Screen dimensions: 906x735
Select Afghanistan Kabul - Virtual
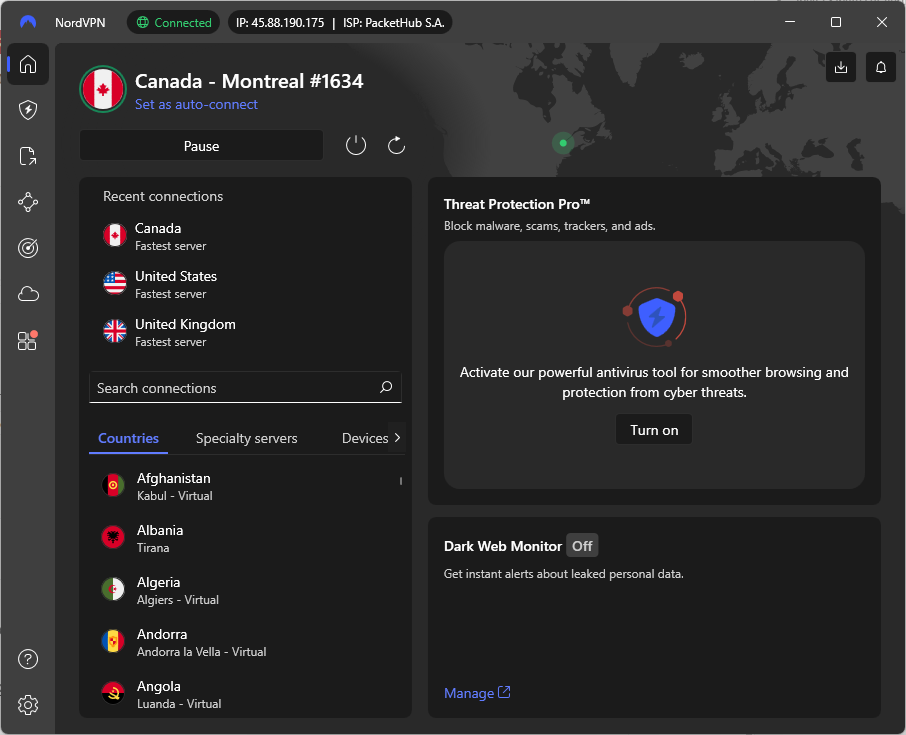[x=246, y=486]
